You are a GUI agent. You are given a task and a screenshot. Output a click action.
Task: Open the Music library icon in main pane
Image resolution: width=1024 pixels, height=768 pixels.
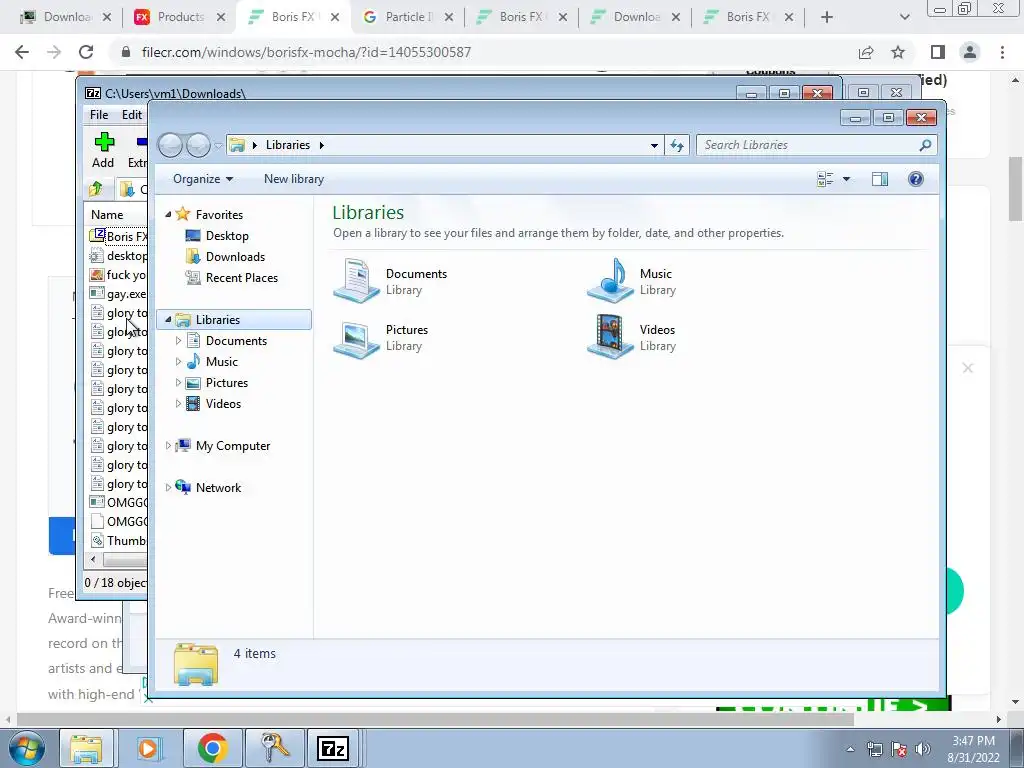611,281
